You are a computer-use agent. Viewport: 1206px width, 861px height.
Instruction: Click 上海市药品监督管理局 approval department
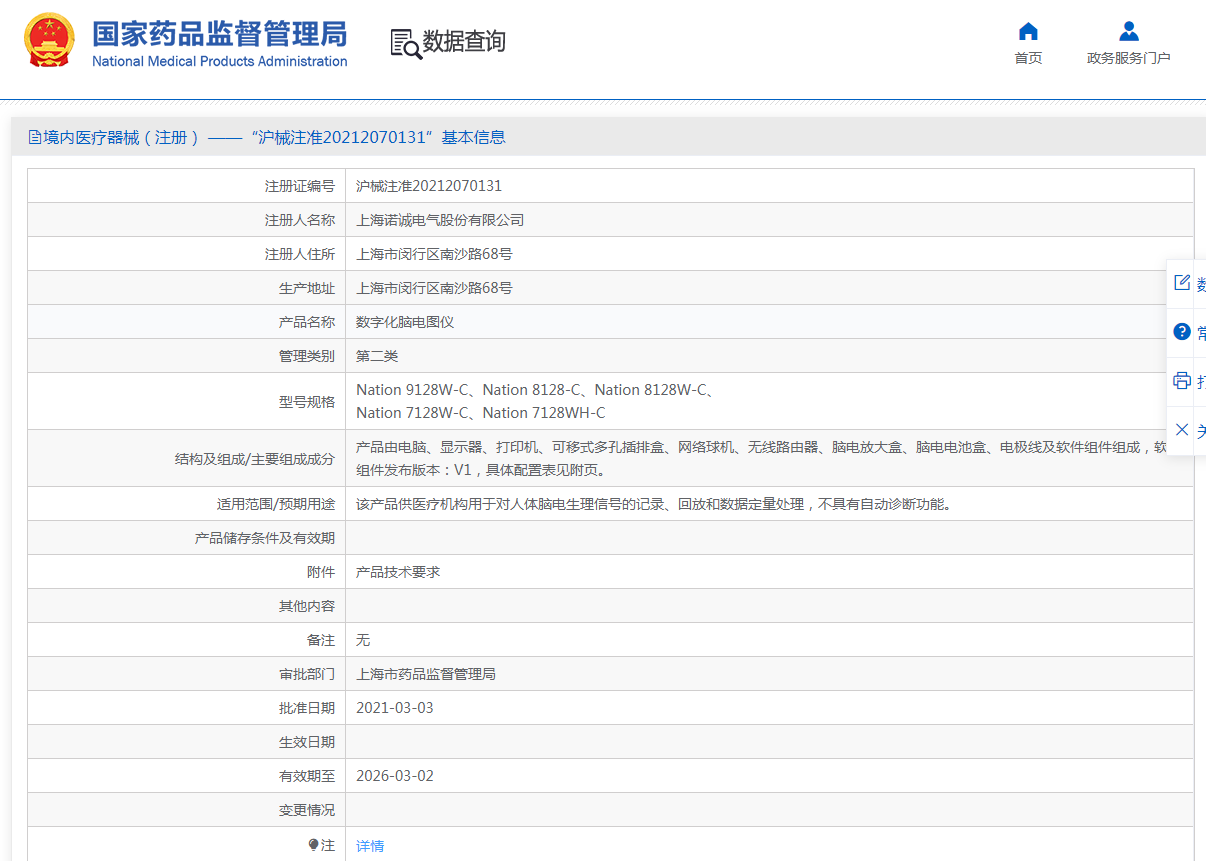426,674
